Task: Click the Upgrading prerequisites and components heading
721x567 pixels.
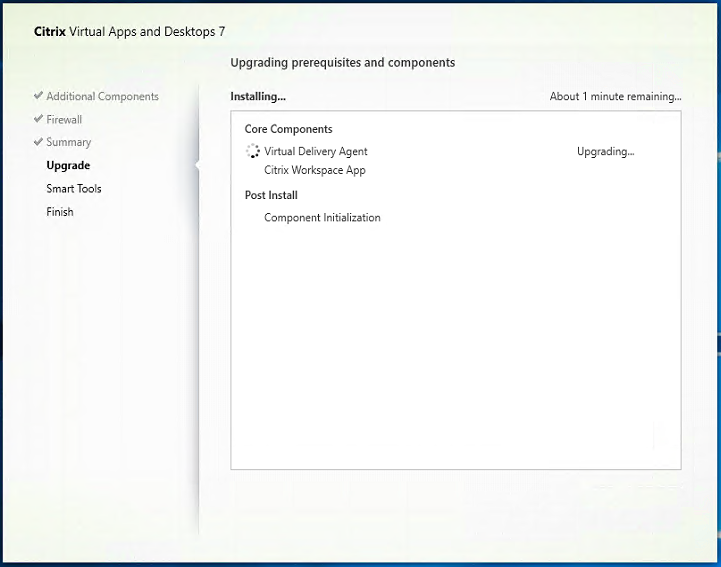Action: coord(343,63)
